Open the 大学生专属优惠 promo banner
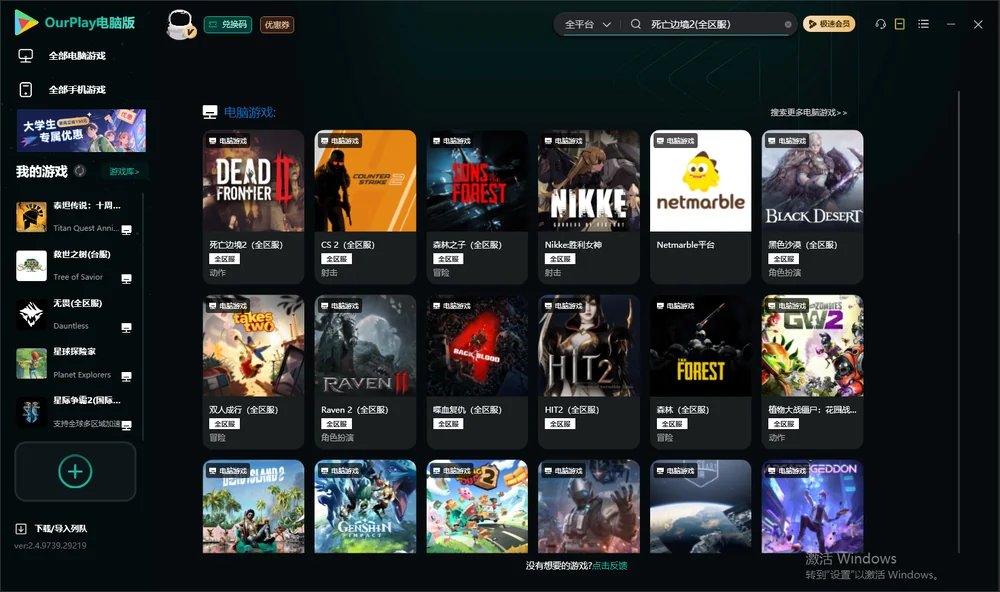This screenshot has height=592, width=1000. 81,130
